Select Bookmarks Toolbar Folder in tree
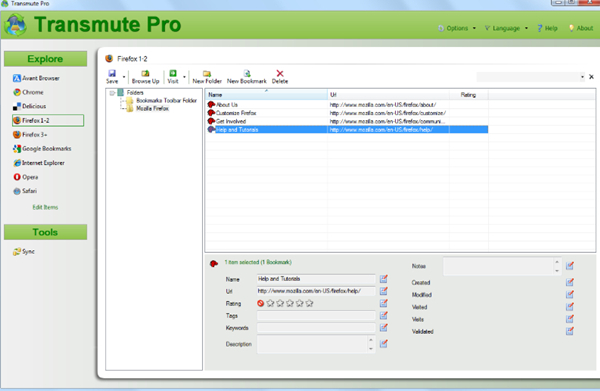The width and height of the screenshot is (600, 391). (x=166, y=101)
